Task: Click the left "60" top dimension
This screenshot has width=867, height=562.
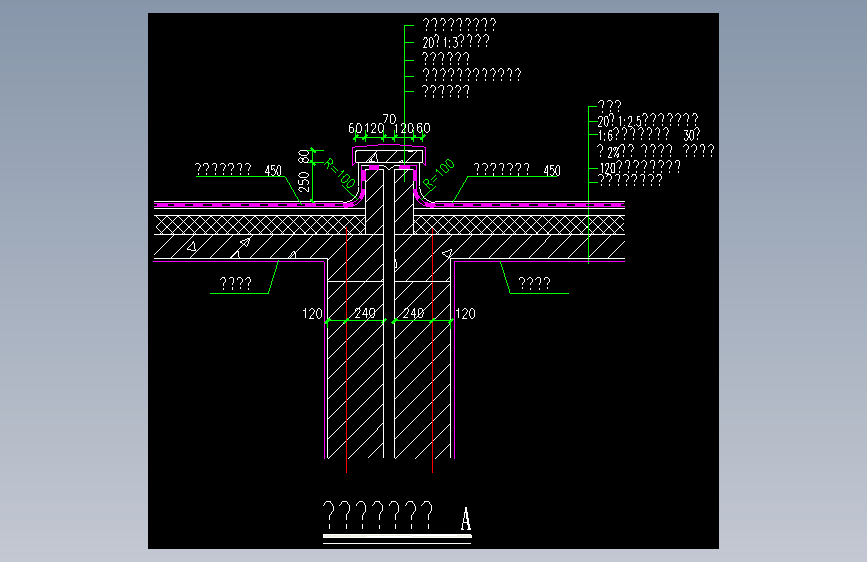Action: point(356,128)
